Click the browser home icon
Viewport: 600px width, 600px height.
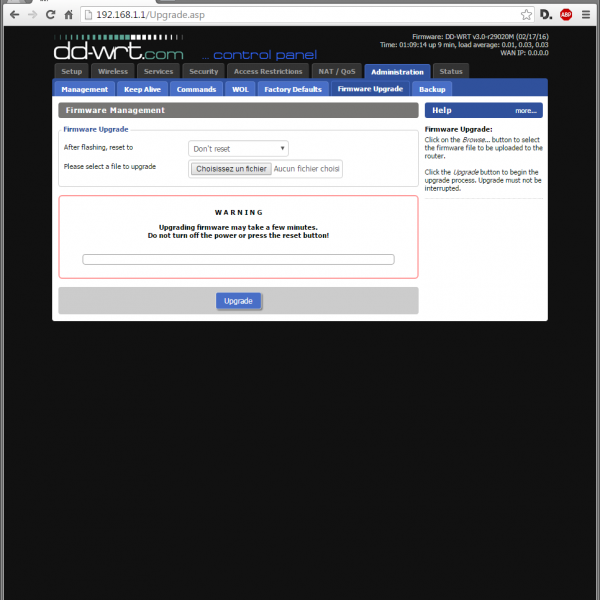(x=68, y=15)
